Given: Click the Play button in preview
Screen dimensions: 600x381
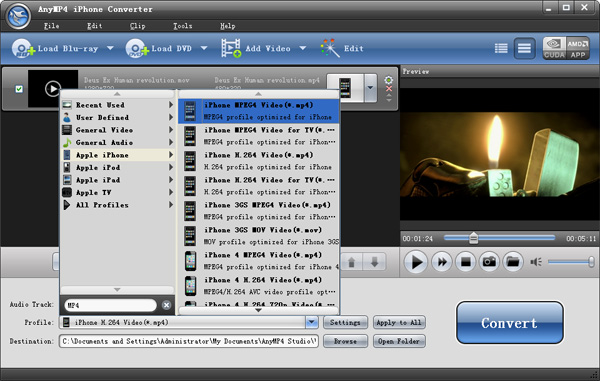Looking at the screenshot, I should click(416, 262).
